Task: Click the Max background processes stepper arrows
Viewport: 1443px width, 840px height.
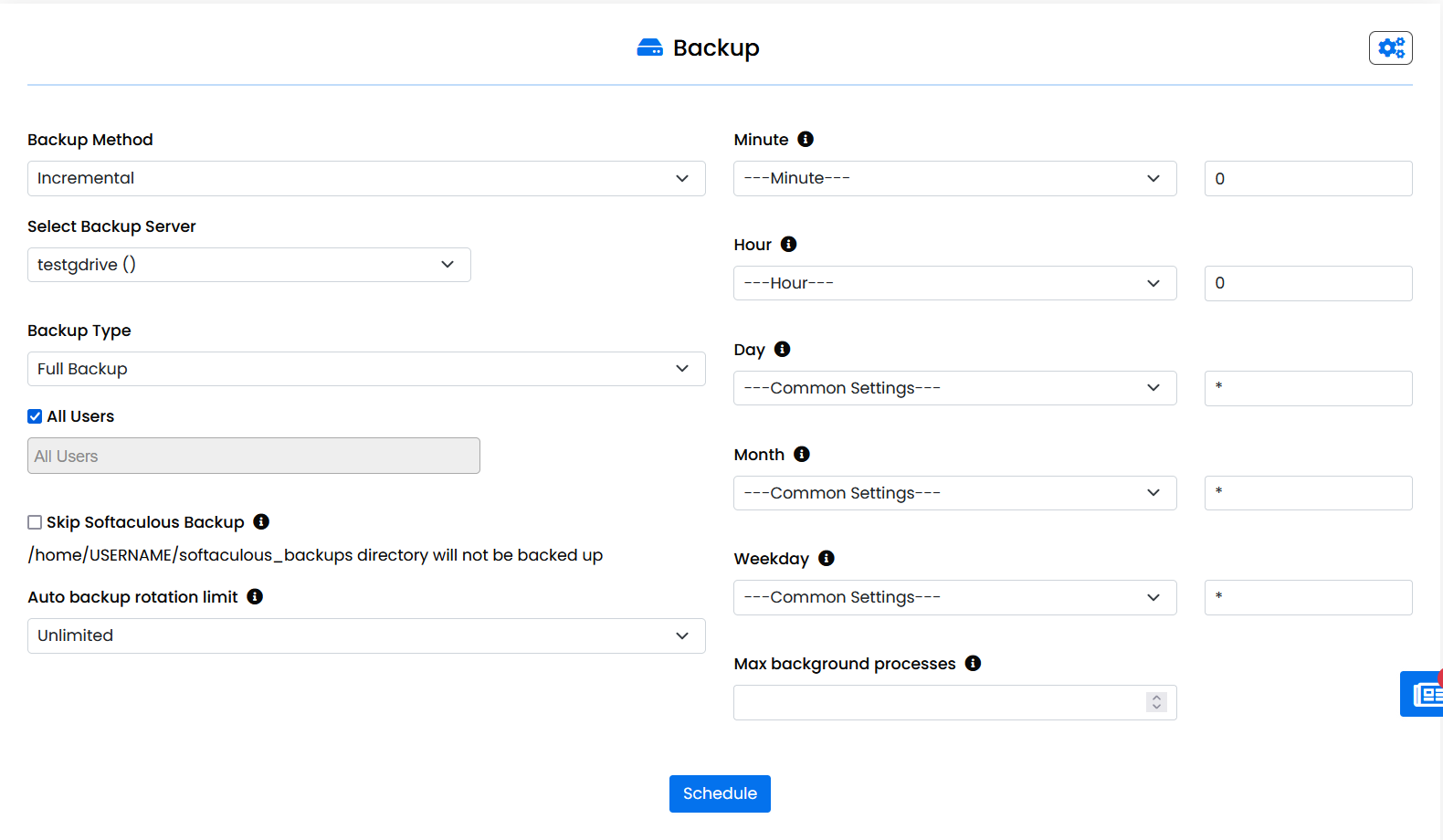Action: [x=1156, y=702]
